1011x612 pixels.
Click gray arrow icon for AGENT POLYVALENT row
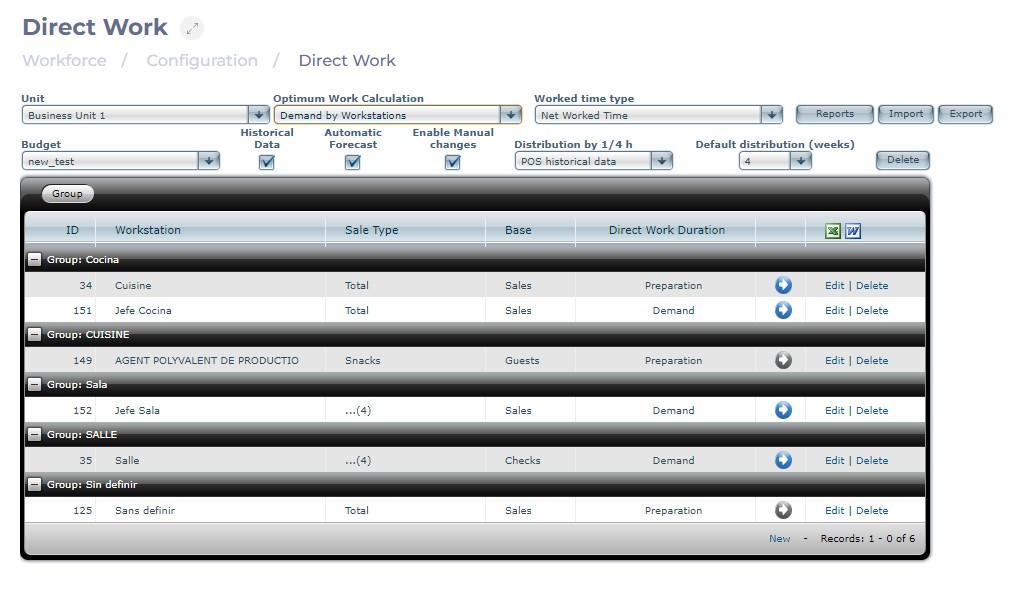tap(783, 360)
